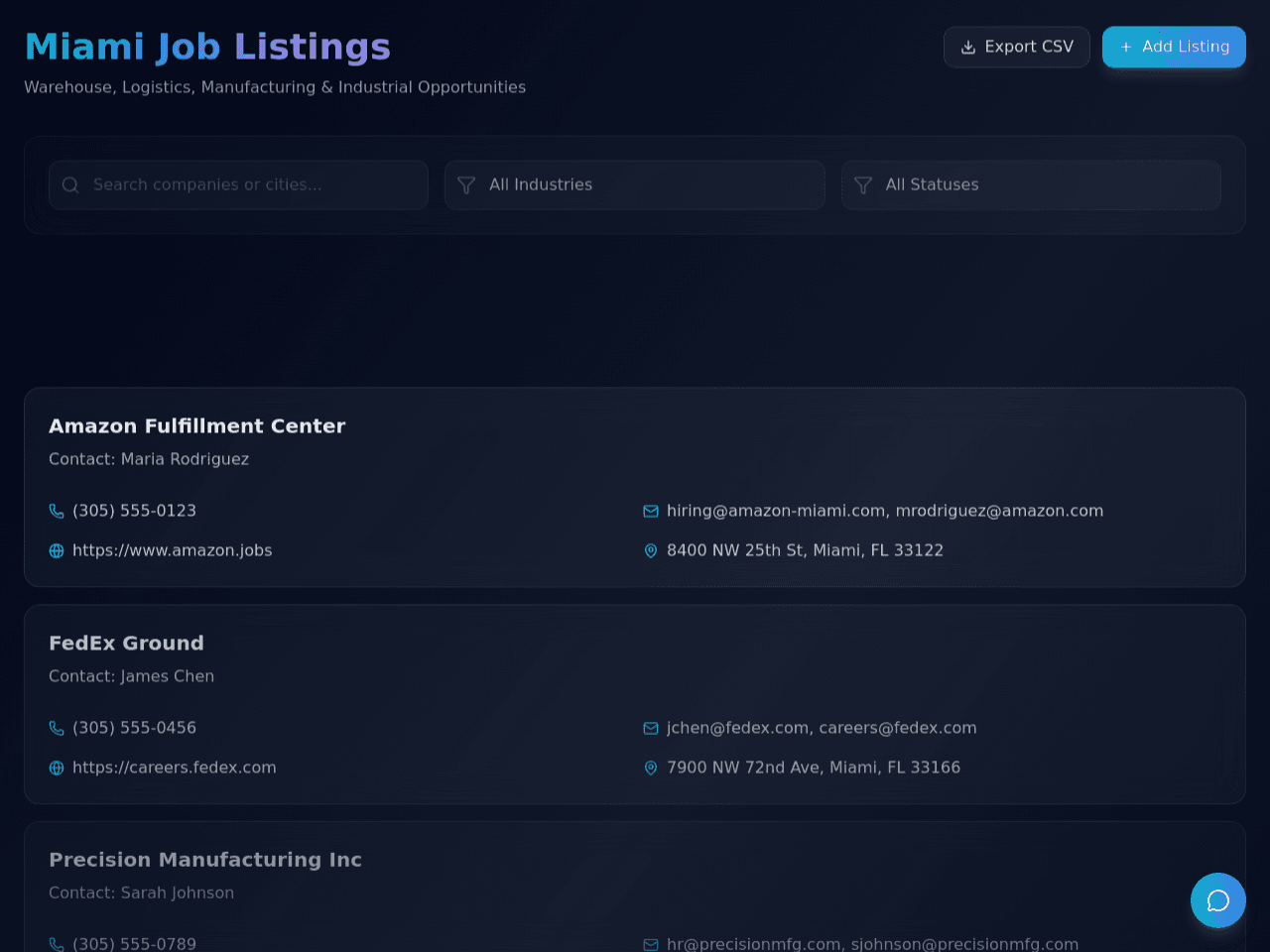
Task: Click the map pin beside 8400 NW 25th St
Action: tap(651, 550)
